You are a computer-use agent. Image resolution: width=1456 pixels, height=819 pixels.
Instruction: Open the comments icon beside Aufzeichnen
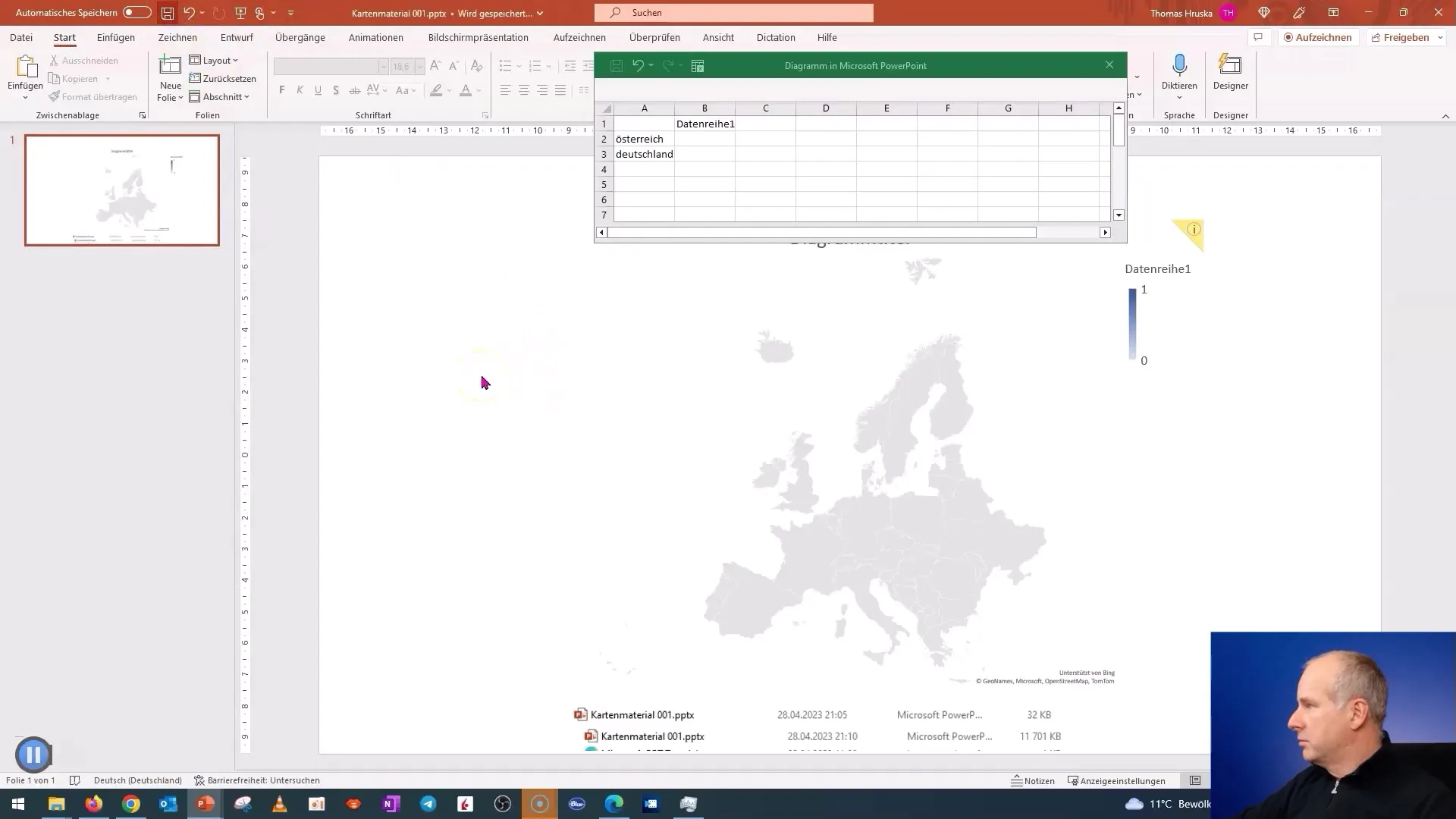click(1258, 37)
